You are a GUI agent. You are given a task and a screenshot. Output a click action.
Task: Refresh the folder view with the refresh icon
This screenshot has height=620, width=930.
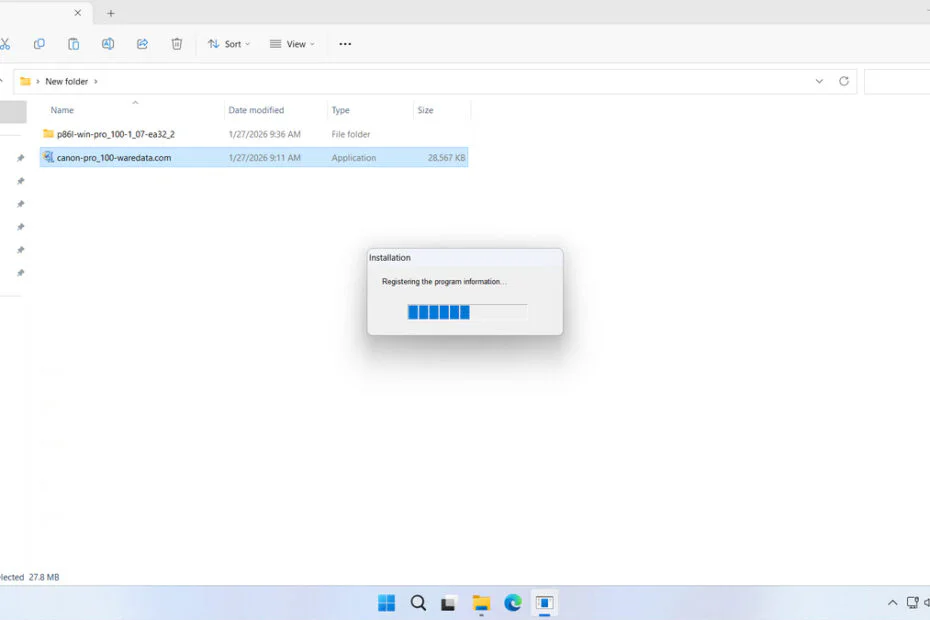tap(843, 81)
